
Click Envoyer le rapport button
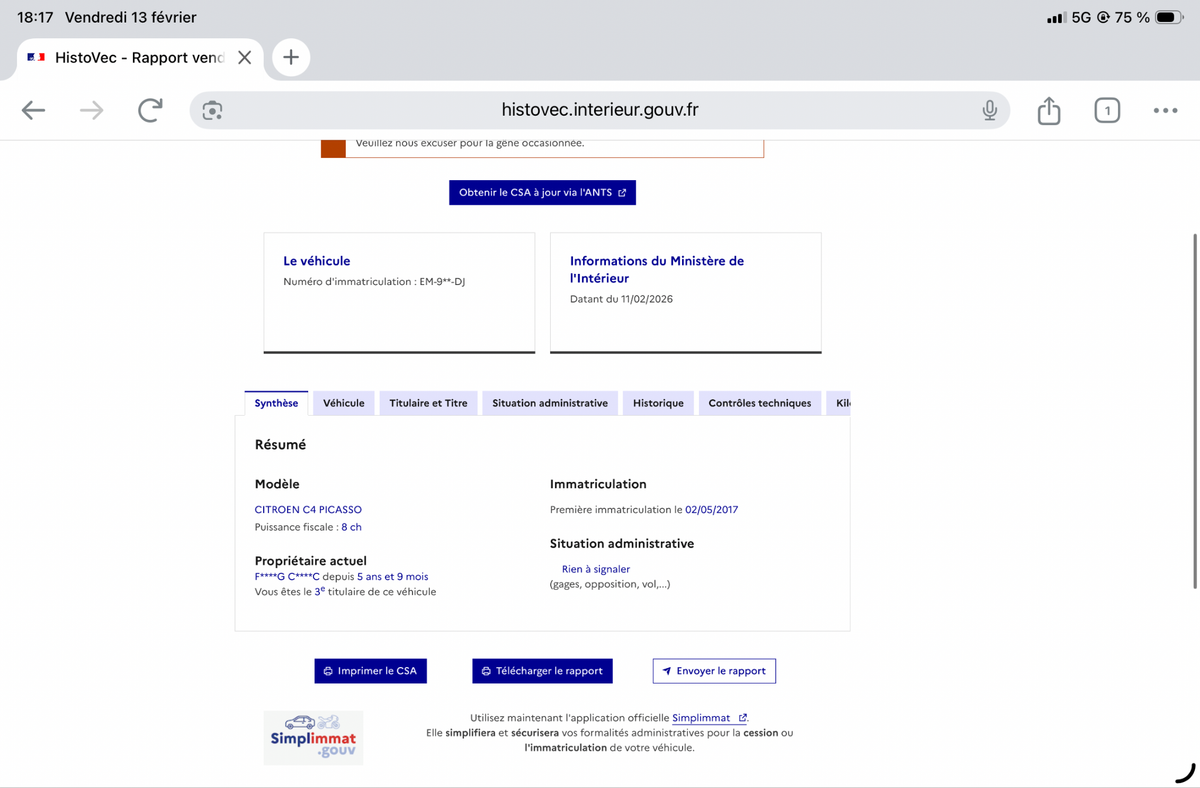[x=714, y=671]
